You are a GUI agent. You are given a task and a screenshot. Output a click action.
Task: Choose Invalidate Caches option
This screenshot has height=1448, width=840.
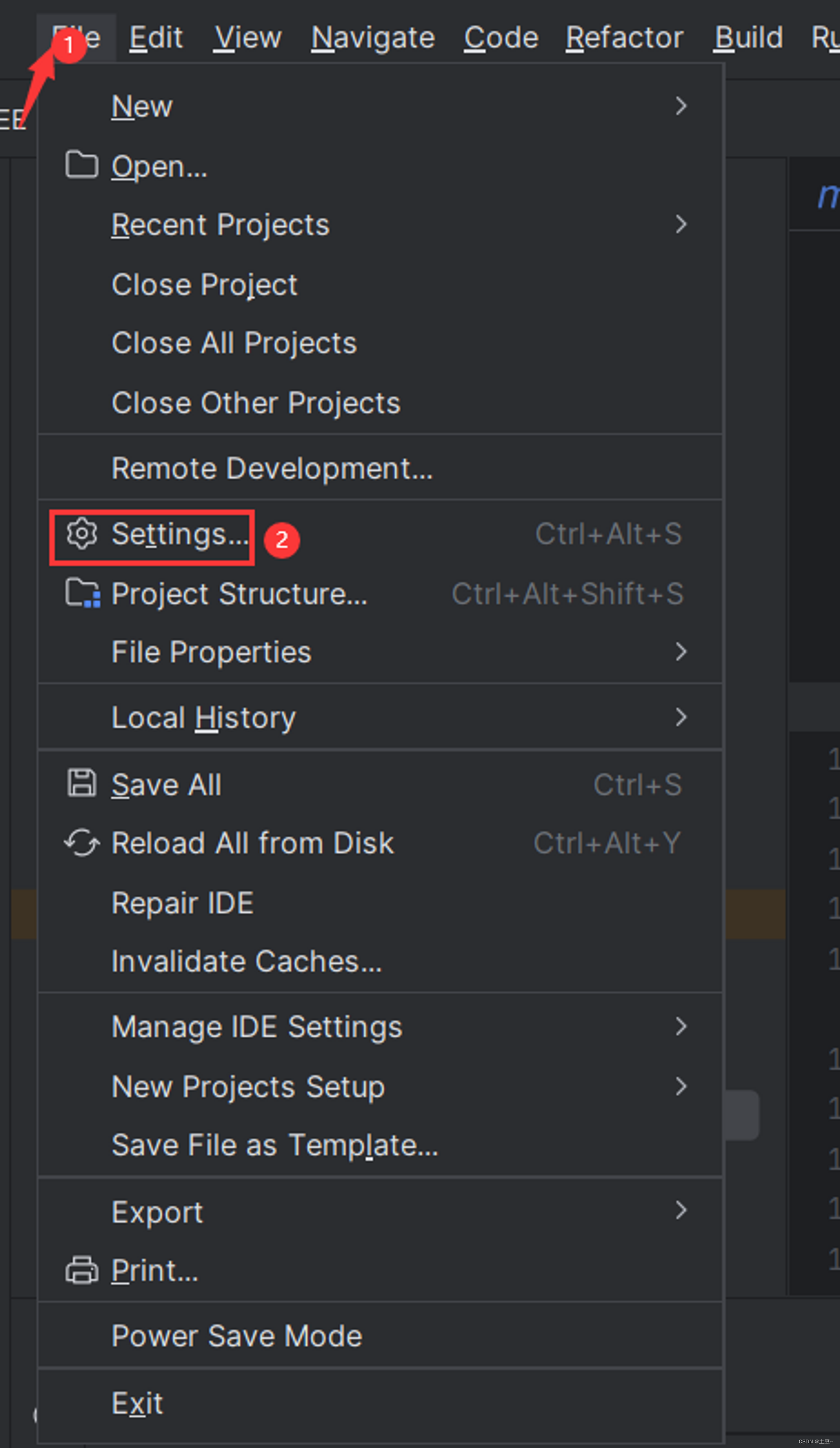(246, 961)
